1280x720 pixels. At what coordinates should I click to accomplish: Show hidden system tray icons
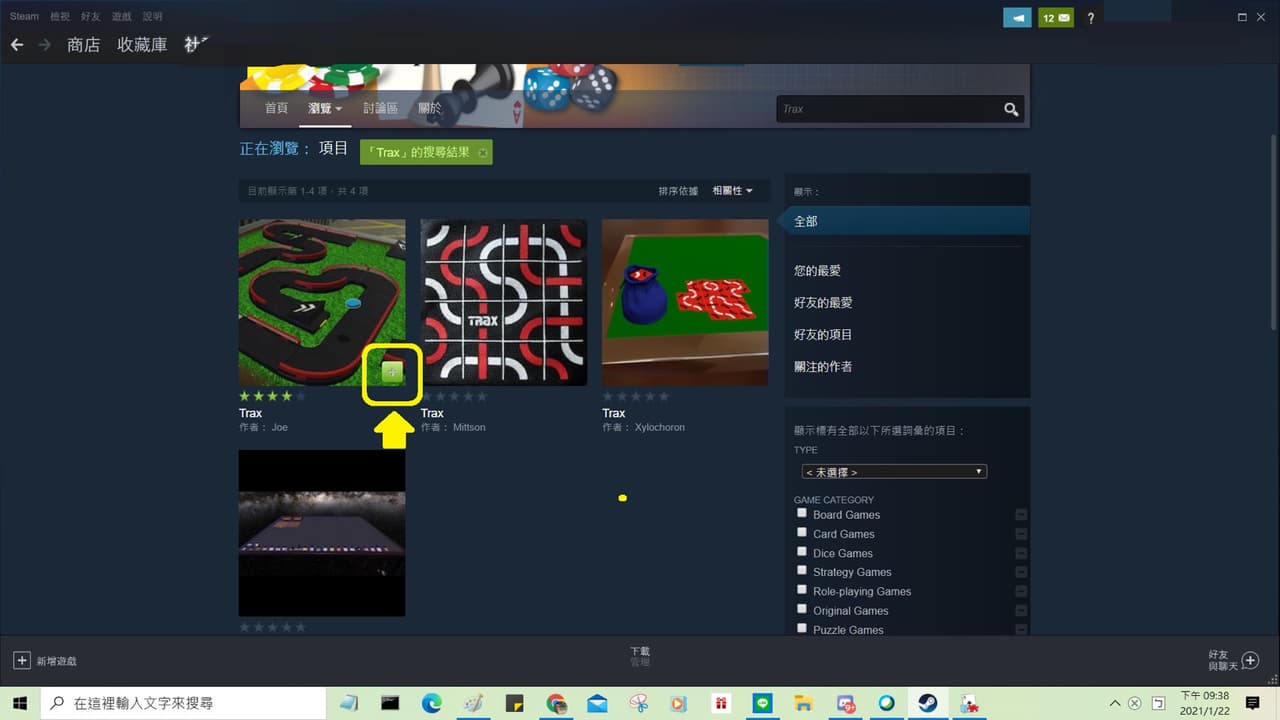point(1116,703)
